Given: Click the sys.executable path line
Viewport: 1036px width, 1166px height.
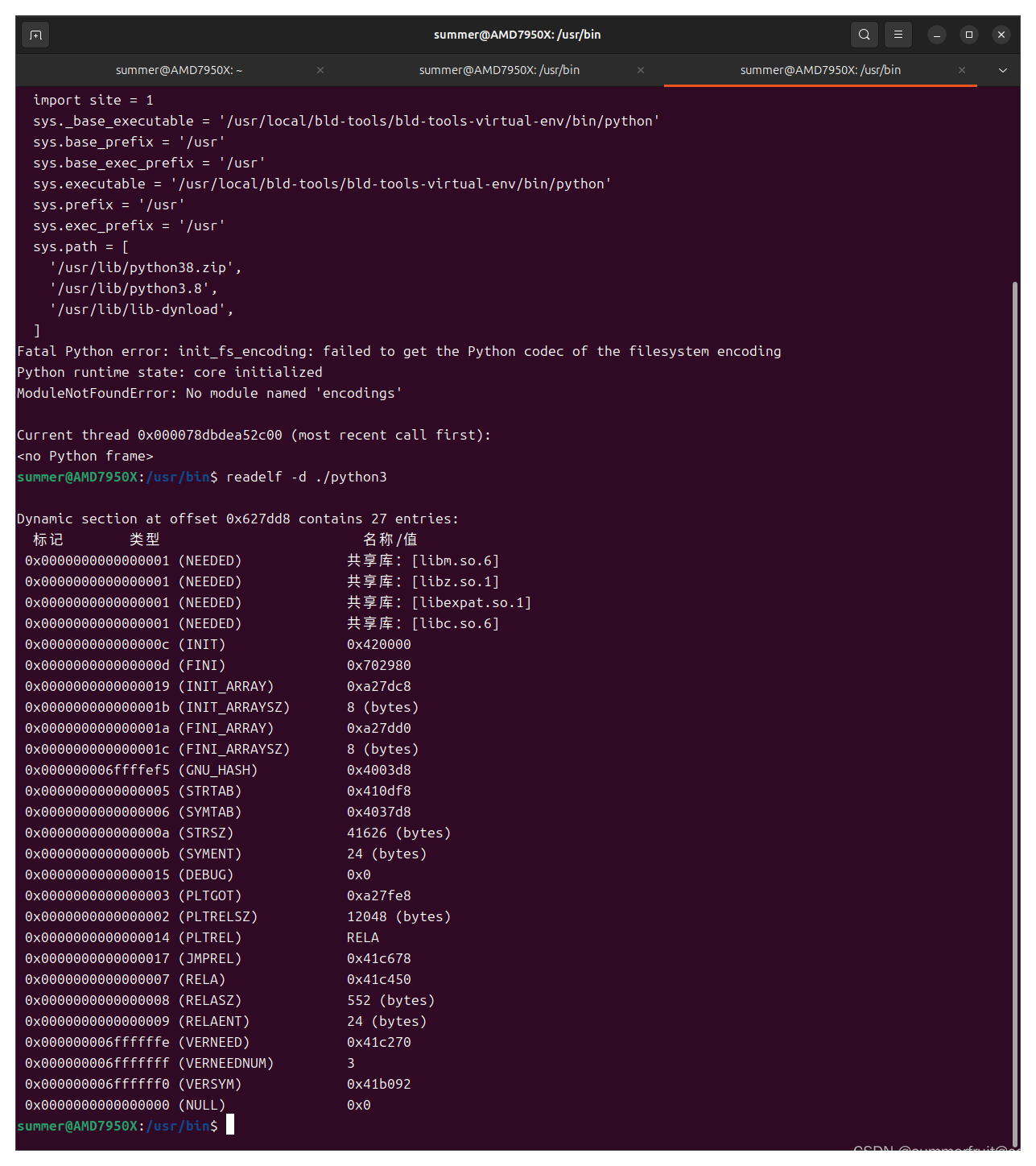Looking at the screenshot, I should click(322, 184).
